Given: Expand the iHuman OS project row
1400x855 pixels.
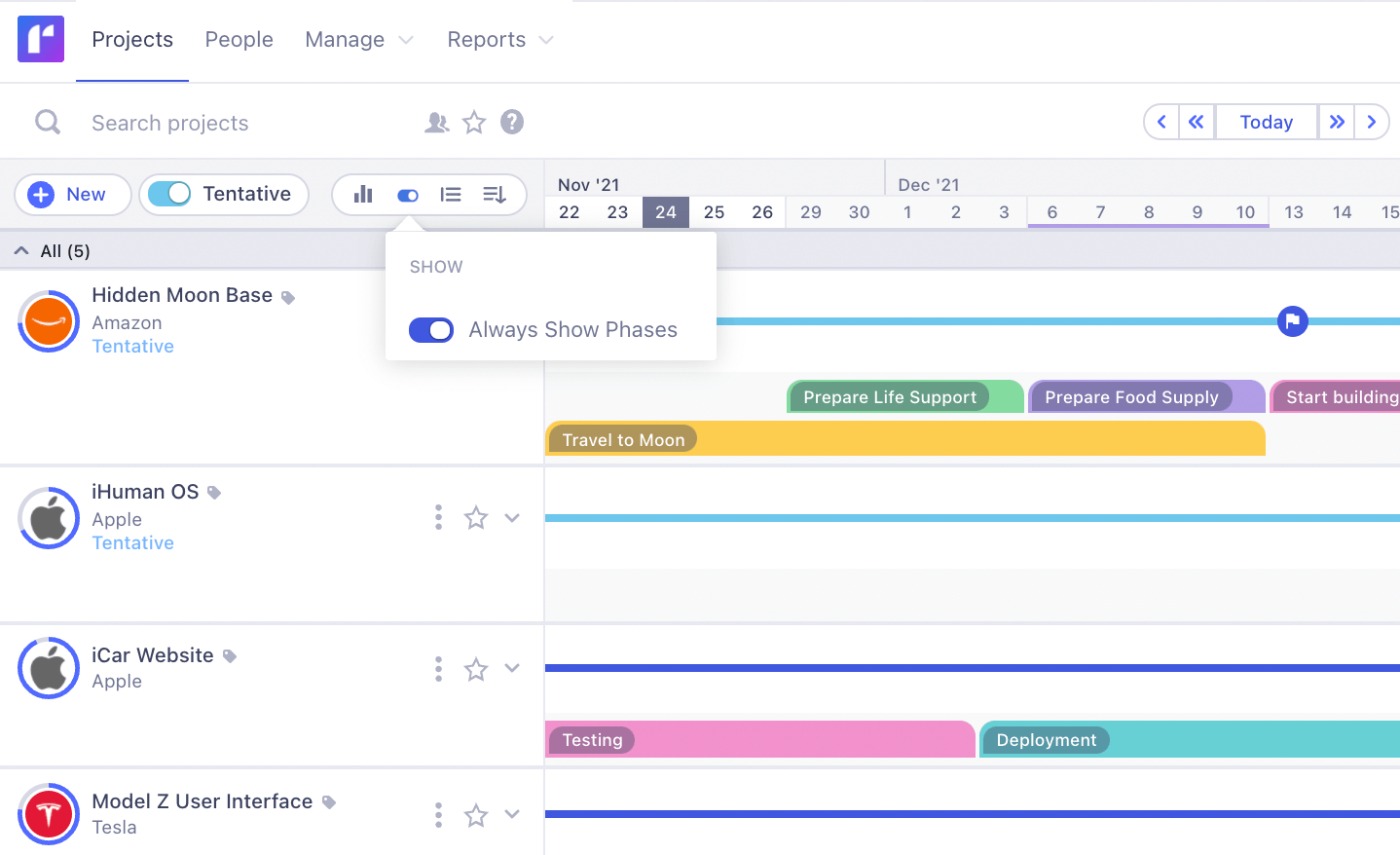Looking at the screenshot, I should point(512,518).
